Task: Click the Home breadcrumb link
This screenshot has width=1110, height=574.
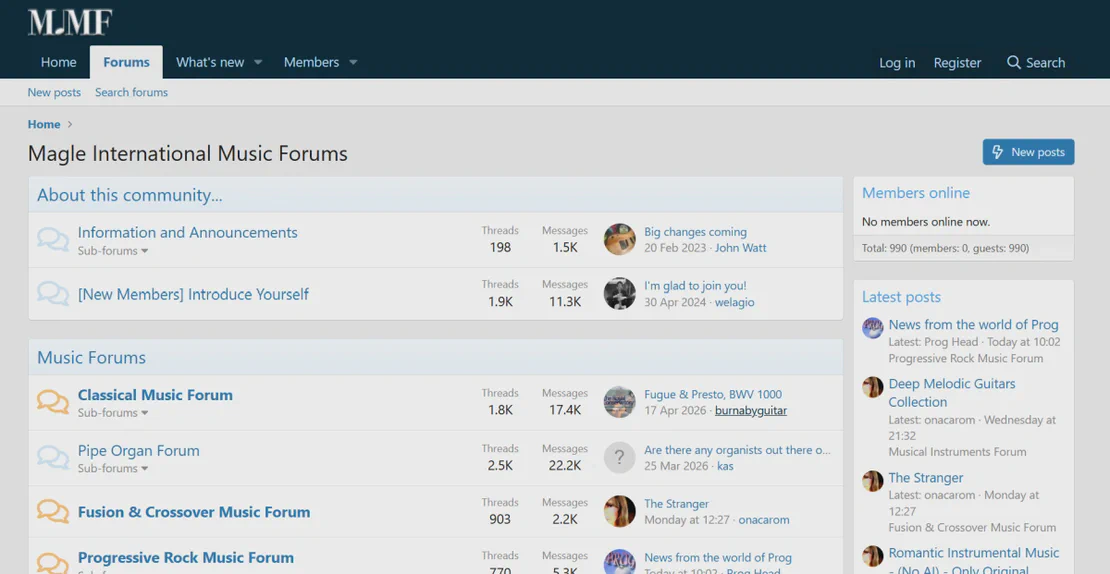Action: [44, 124]
